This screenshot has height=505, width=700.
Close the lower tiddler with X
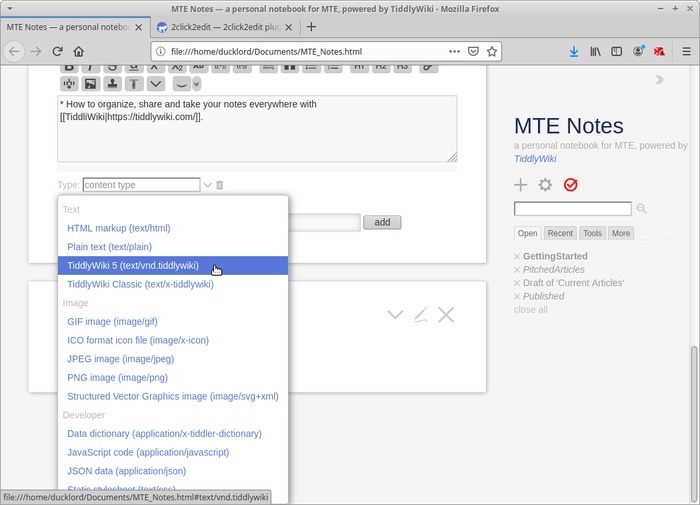[x=446, y=315]
